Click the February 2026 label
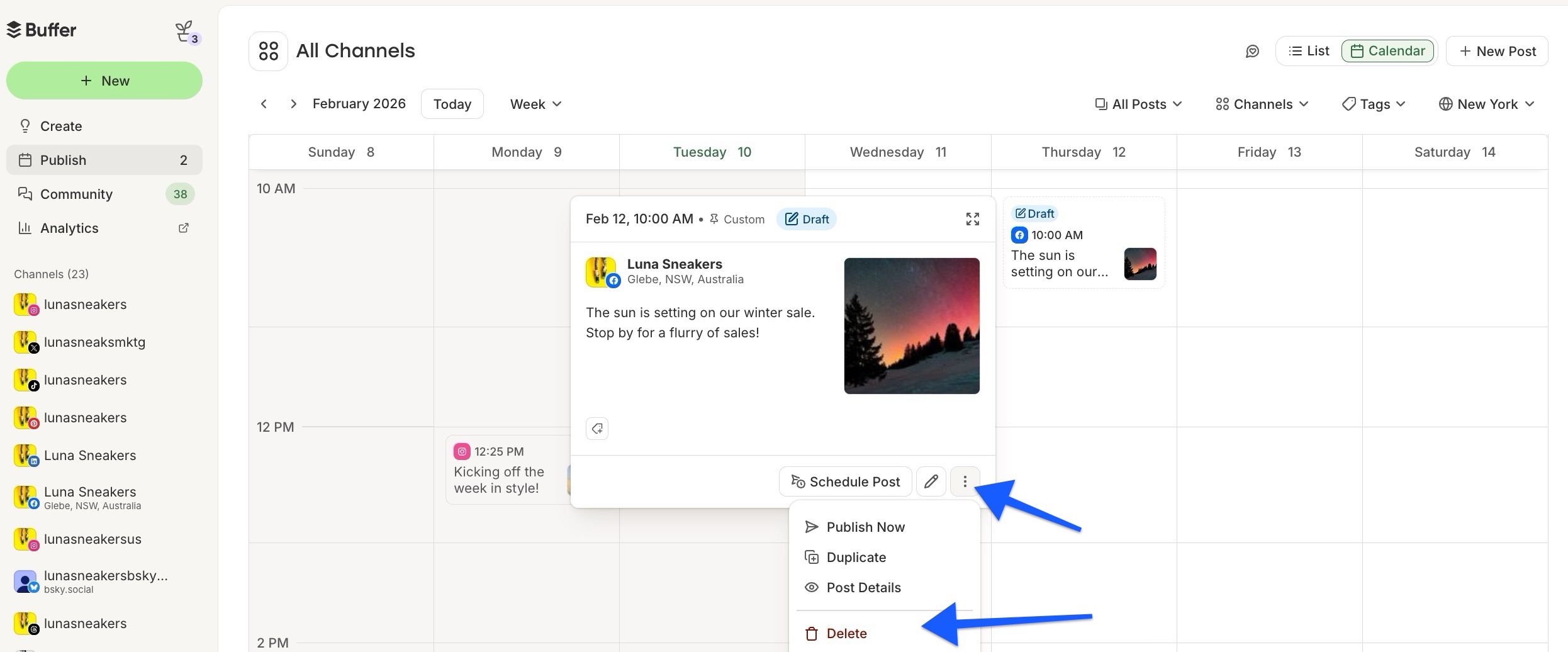This screenshot has height=652, width=1568. (x=359, y=104)
